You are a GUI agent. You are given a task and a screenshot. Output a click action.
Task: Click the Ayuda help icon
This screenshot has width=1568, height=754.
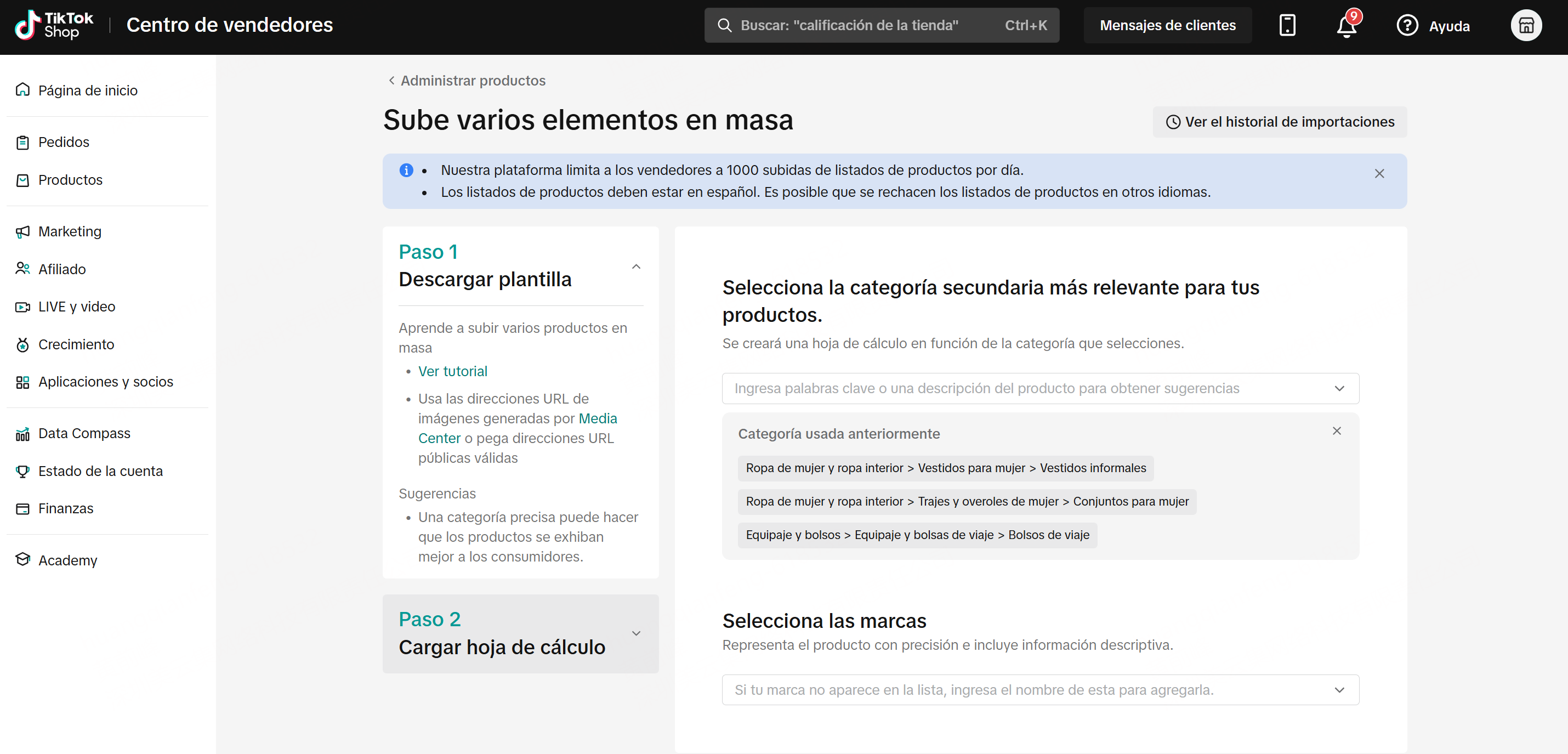click(1407, 26)
